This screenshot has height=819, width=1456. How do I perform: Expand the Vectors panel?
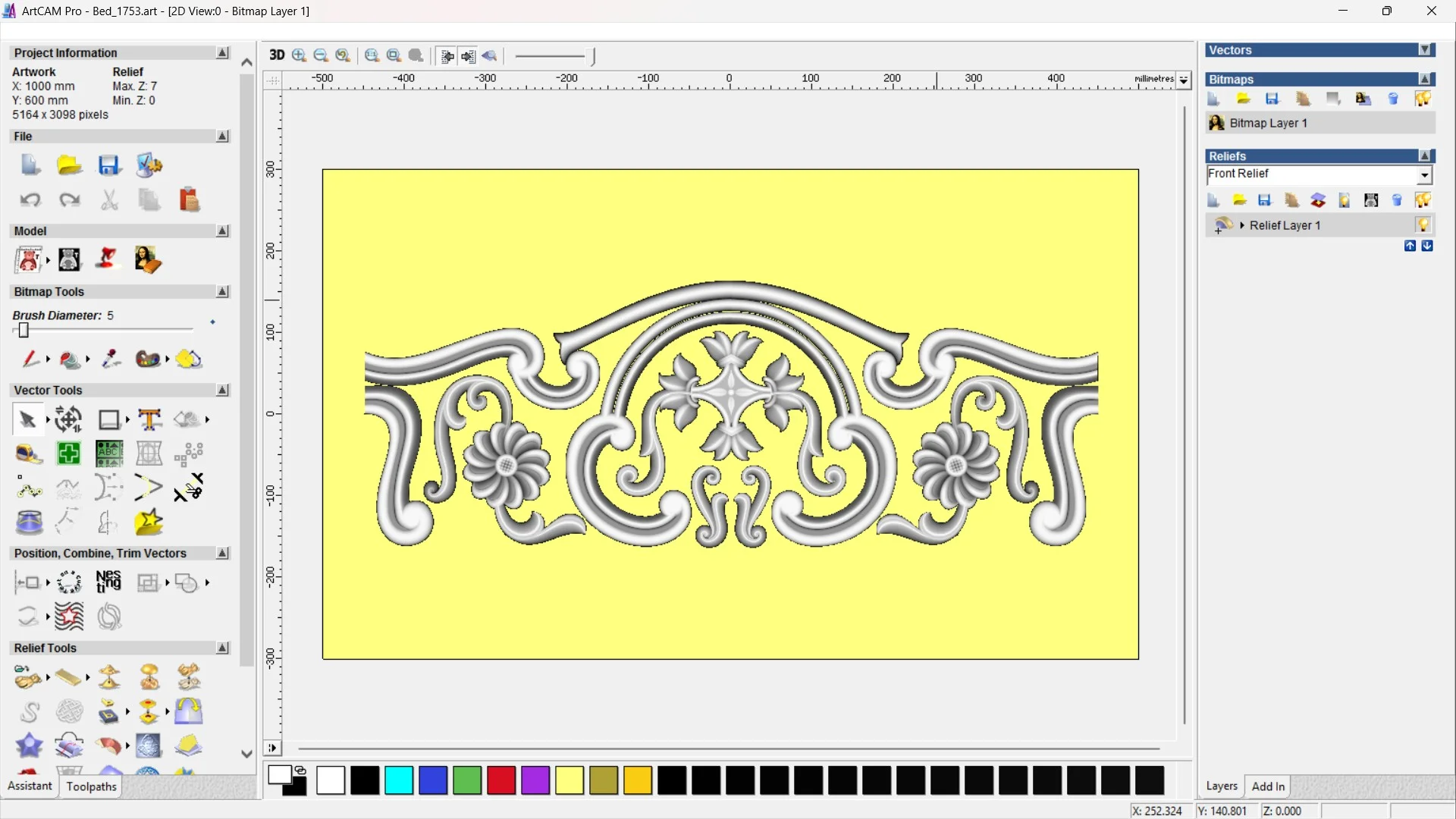pyautogui.click(x=1425, y=50)
